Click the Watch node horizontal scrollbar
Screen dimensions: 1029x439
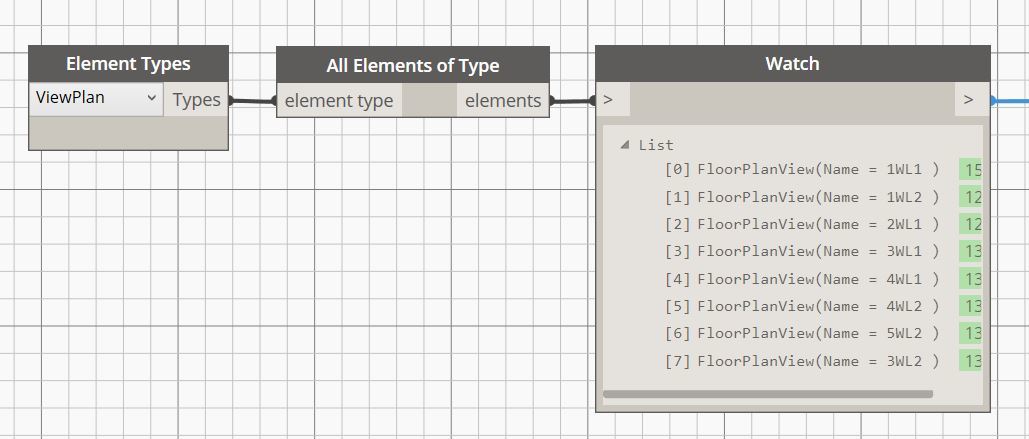768,394
